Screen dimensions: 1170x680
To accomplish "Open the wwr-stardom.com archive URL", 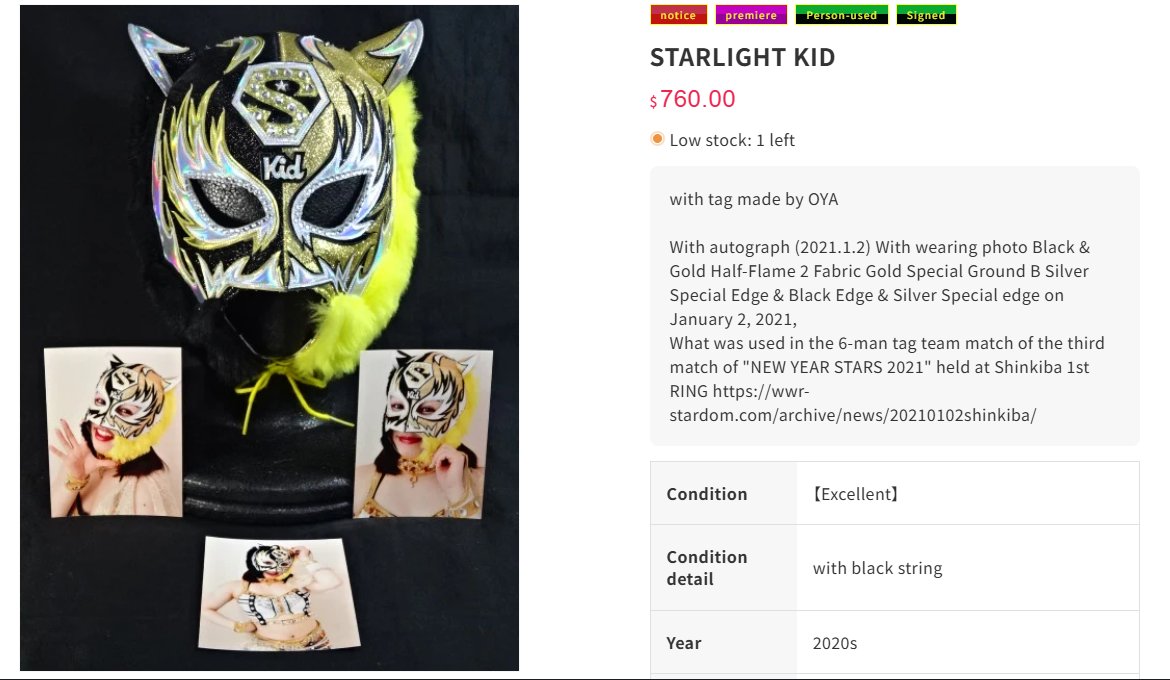I will click(852, 403).
